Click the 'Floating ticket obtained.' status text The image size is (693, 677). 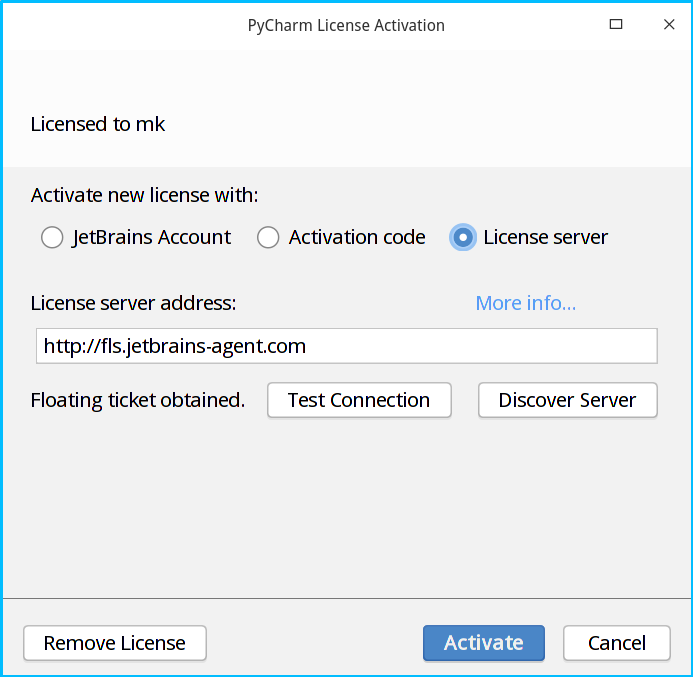click(138, 400)
